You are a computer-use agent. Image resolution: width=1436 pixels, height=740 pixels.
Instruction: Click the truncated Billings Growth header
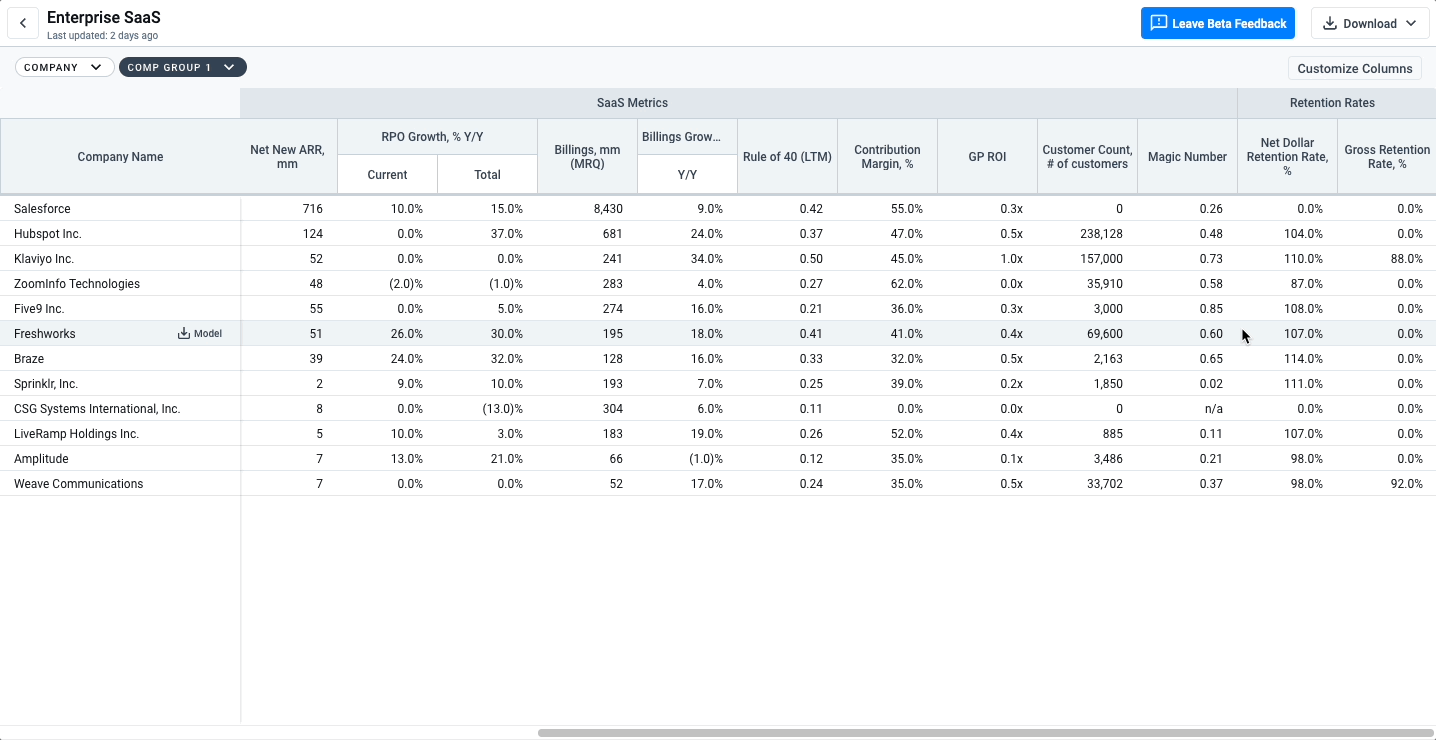(x=687, y=137)
